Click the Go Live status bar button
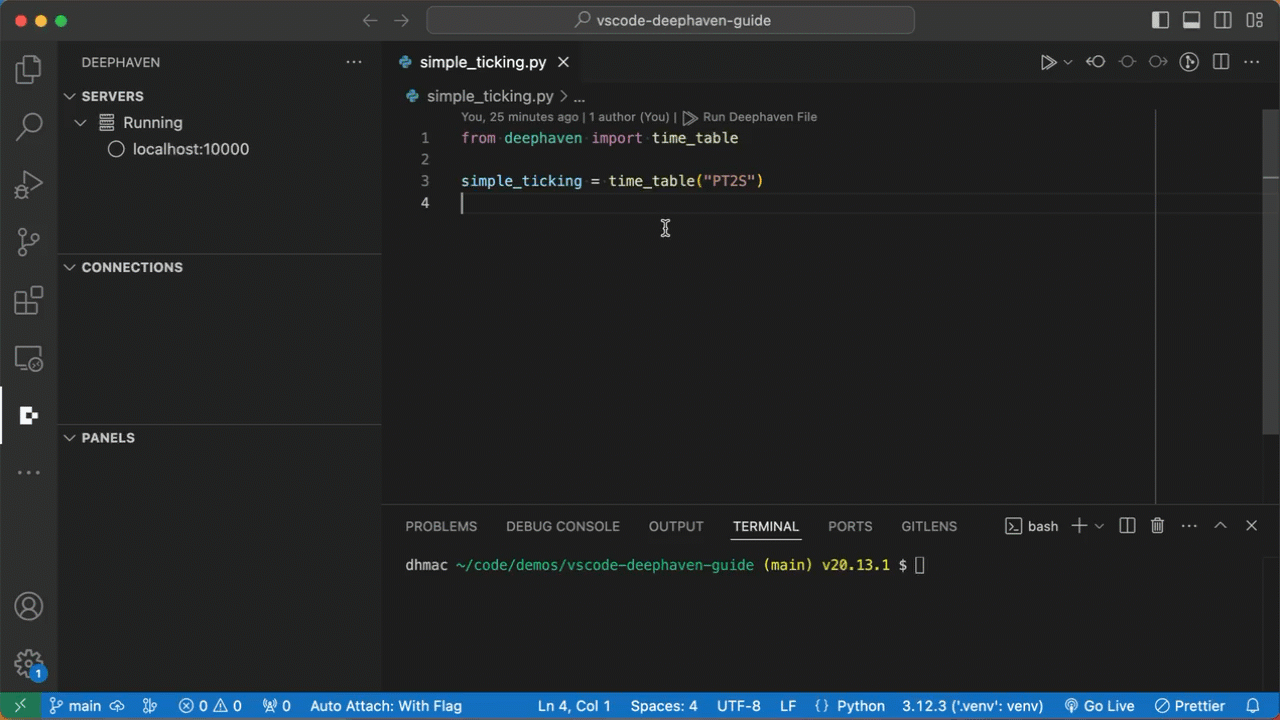 coord(1099,706)
